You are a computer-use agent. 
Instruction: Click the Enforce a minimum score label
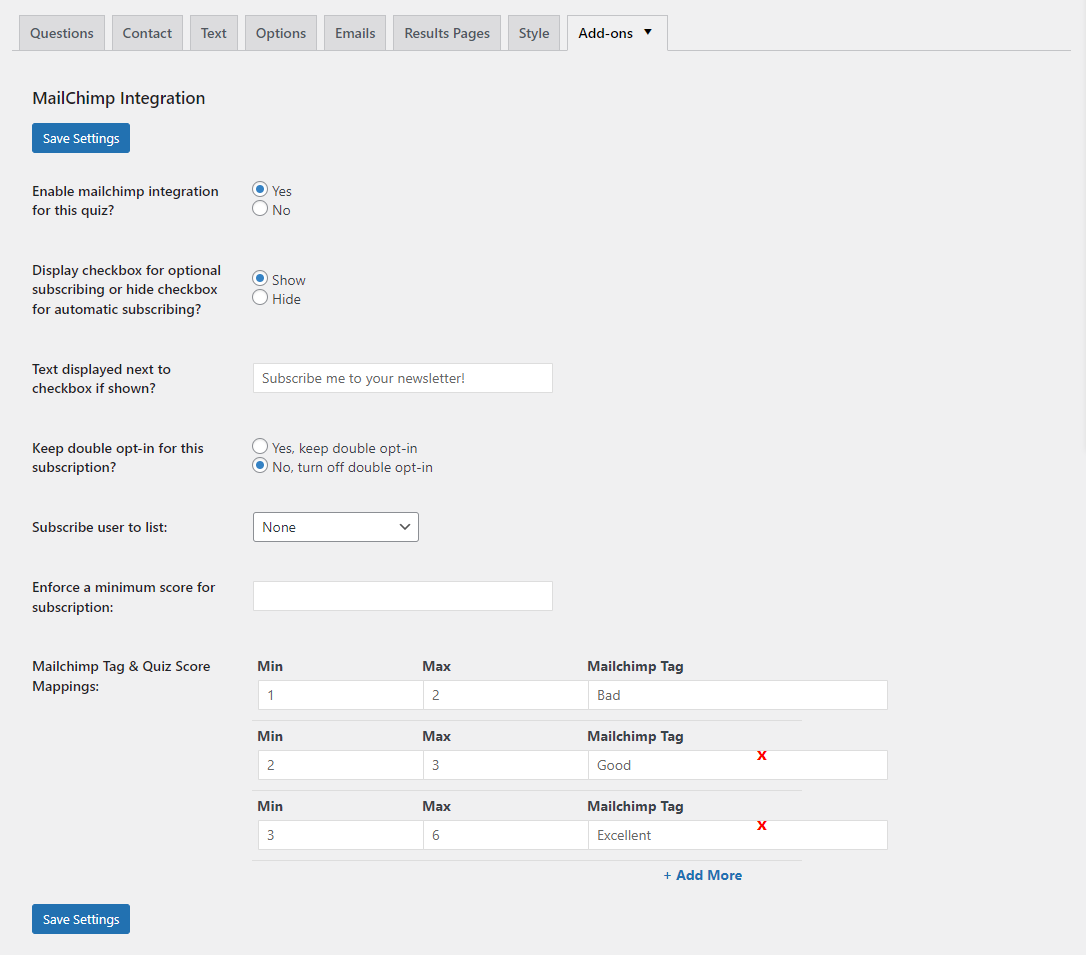[123, 597]
